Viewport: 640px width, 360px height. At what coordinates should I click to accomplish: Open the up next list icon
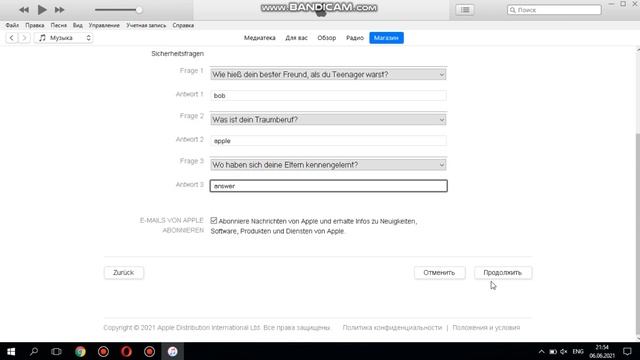pyautogui.click(x=465, y=10)
